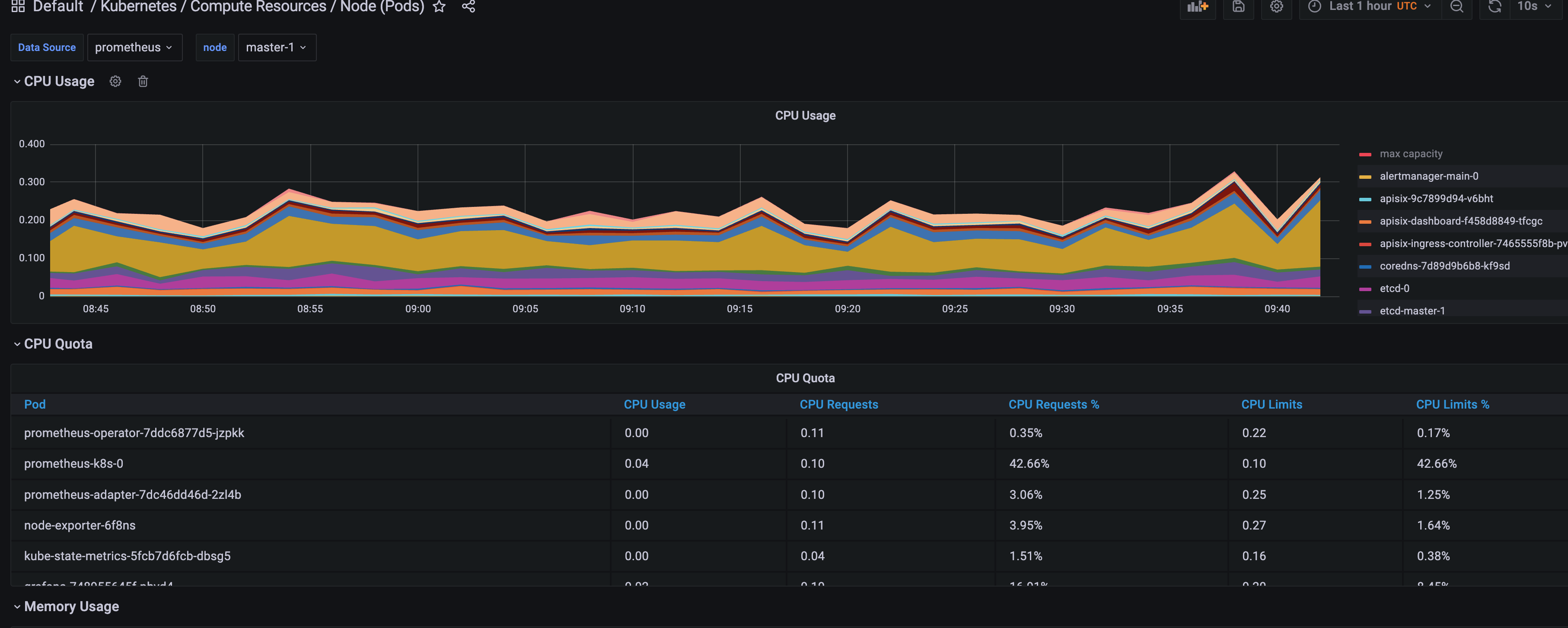Screen dimensions: 1568x628
Task: Sort table by CPU Limits % column
Action: pos(1452,405)
